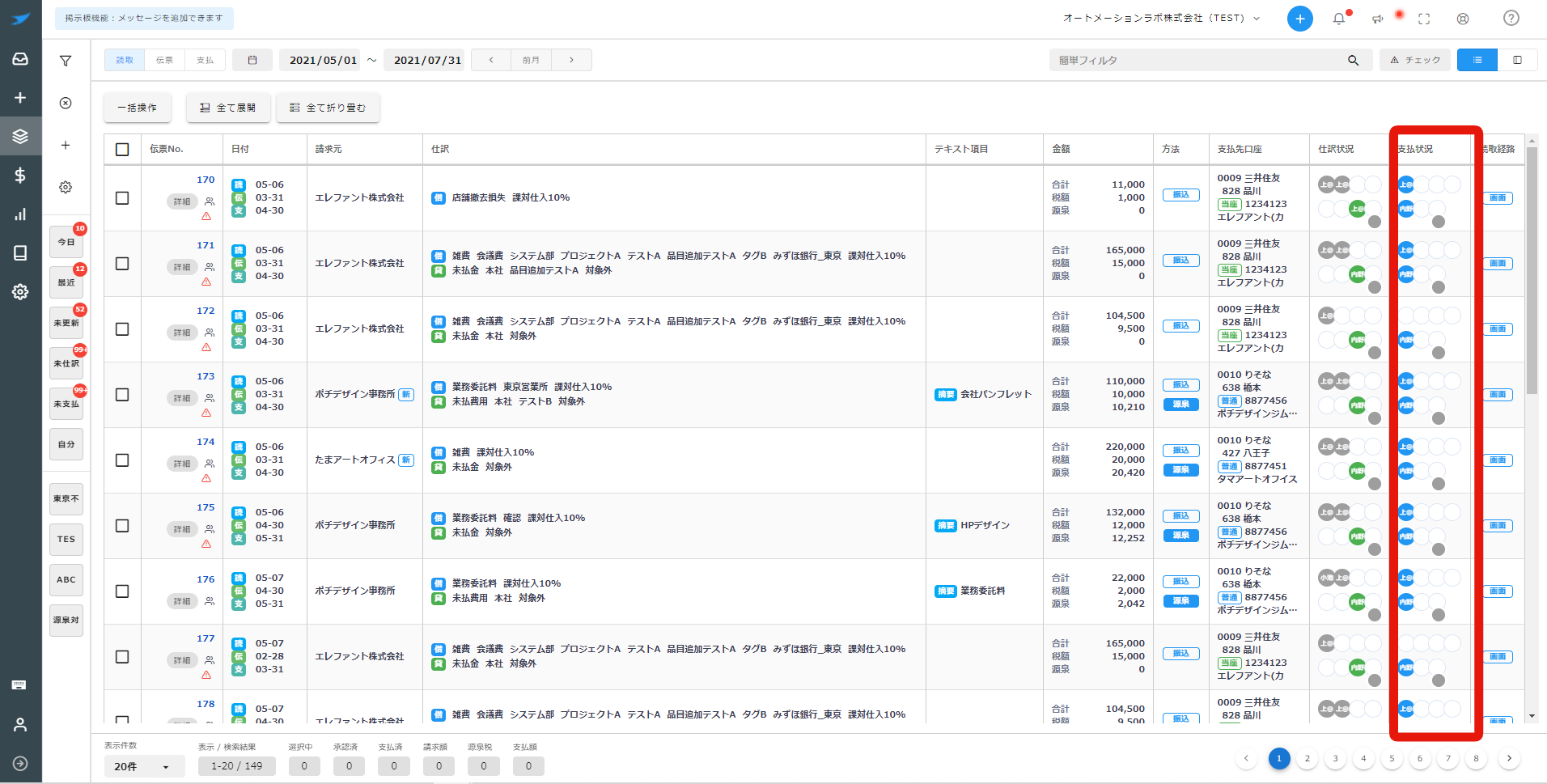Click the circled arrow icon at sidebar bottom
1547x784 pixels.
pos(20,764)
